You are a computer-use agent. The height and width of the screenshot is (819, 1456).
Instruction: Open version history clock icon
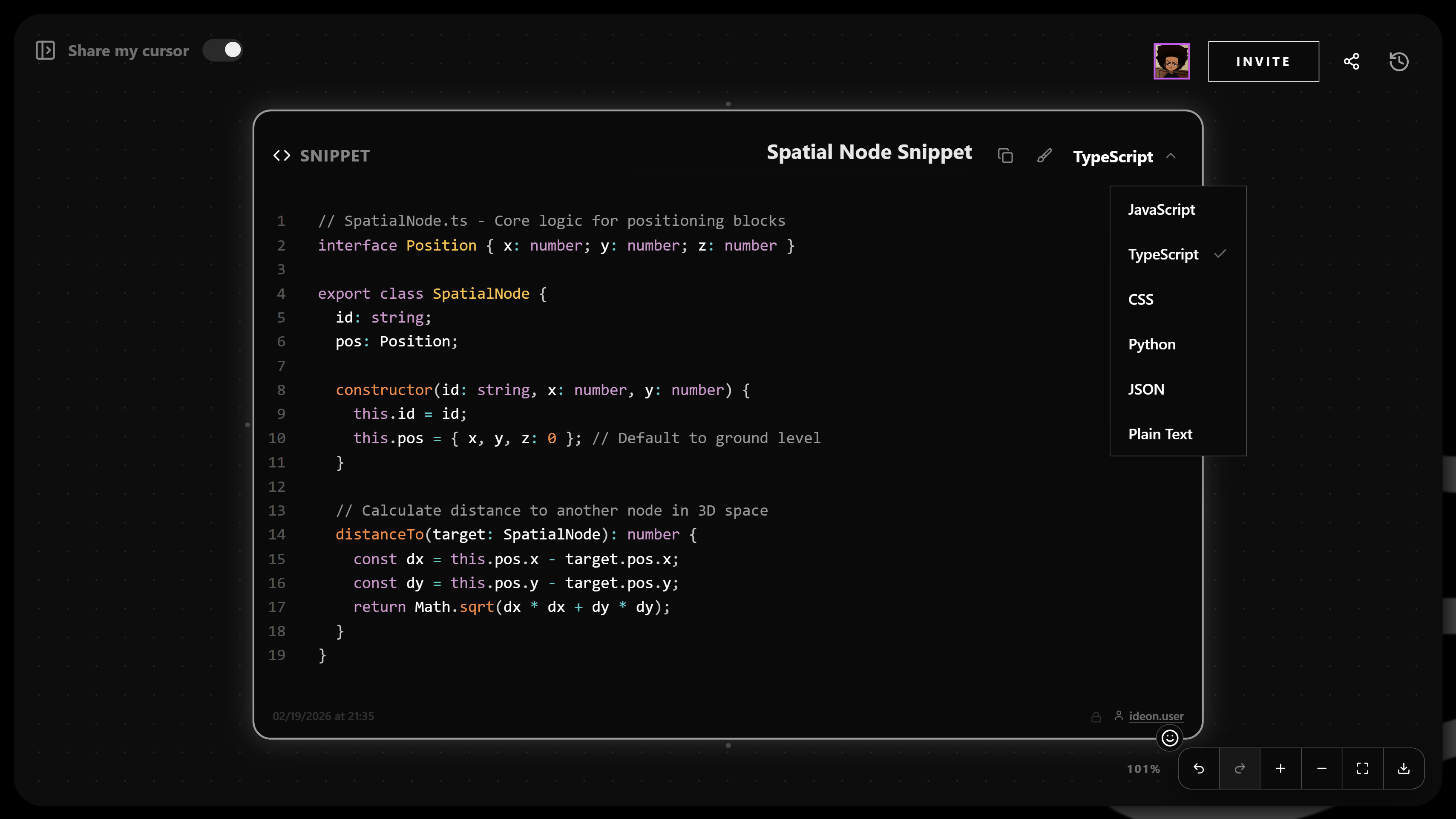(1399, 61)
